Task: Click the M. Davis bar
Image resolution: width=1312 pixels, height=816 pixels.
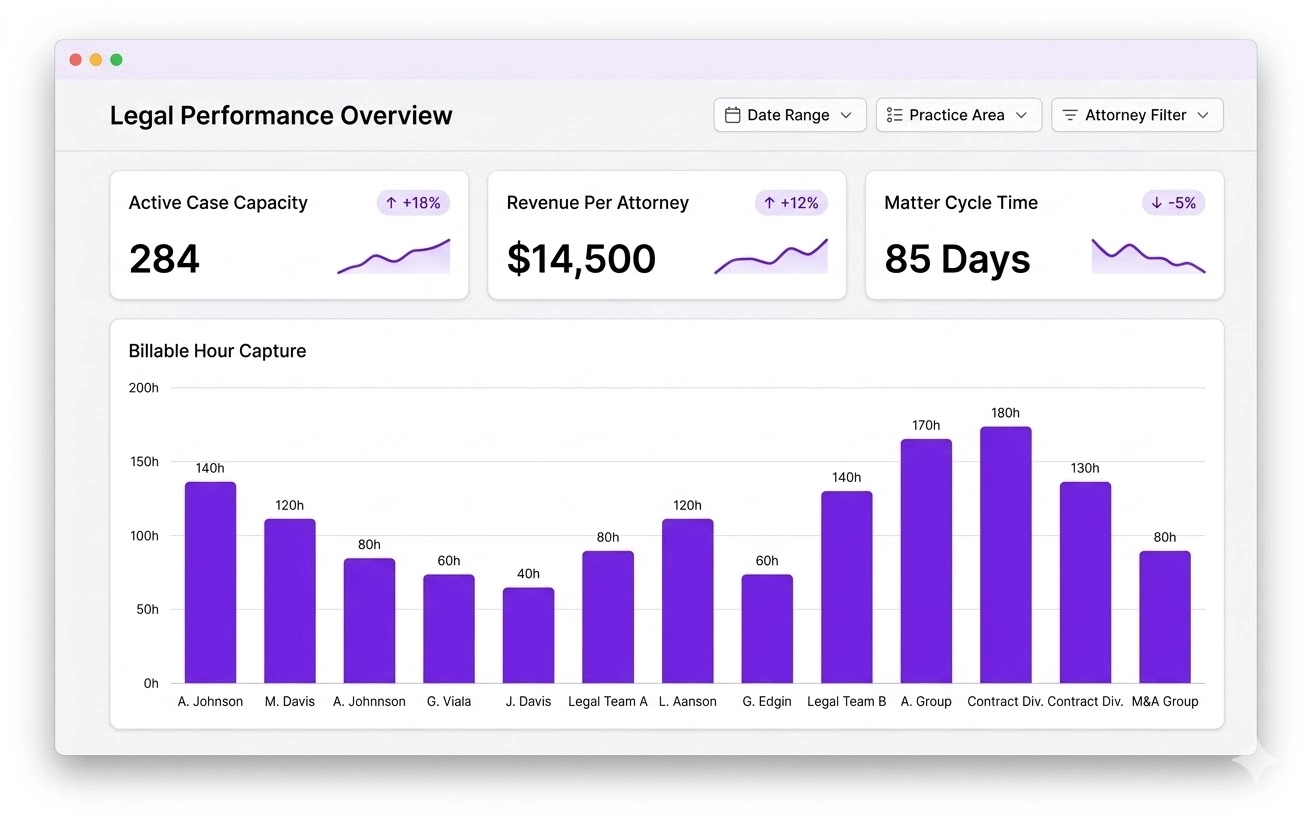Action: (290, 601)
